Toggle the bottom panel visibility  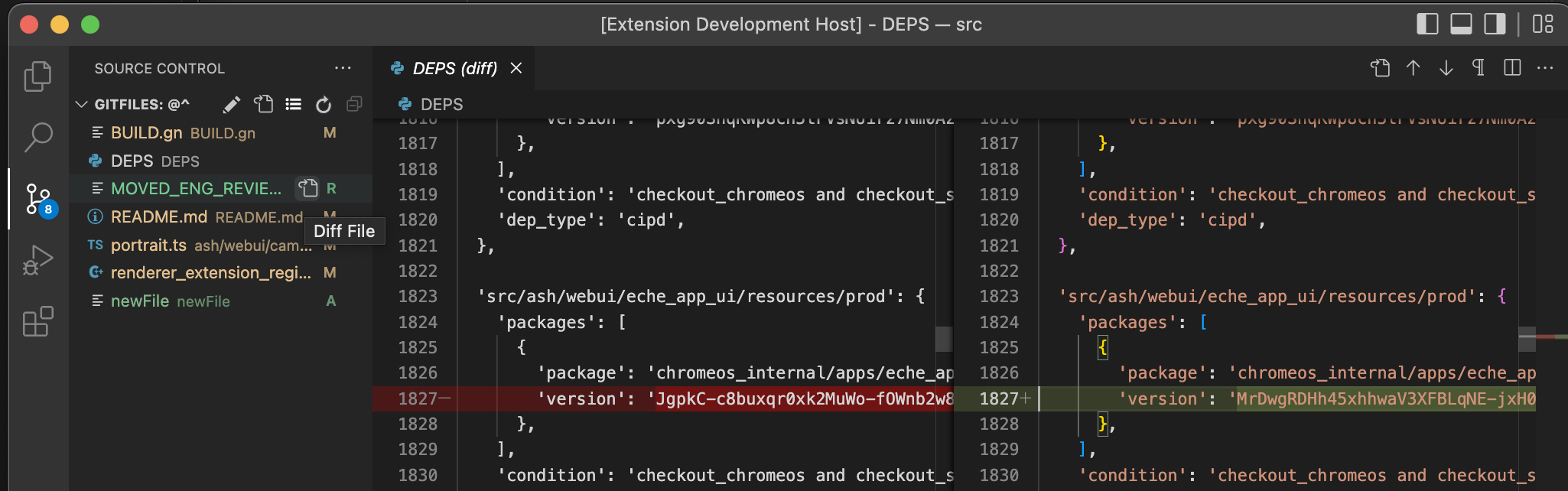pyautogui.click(x=1461, y=24)
